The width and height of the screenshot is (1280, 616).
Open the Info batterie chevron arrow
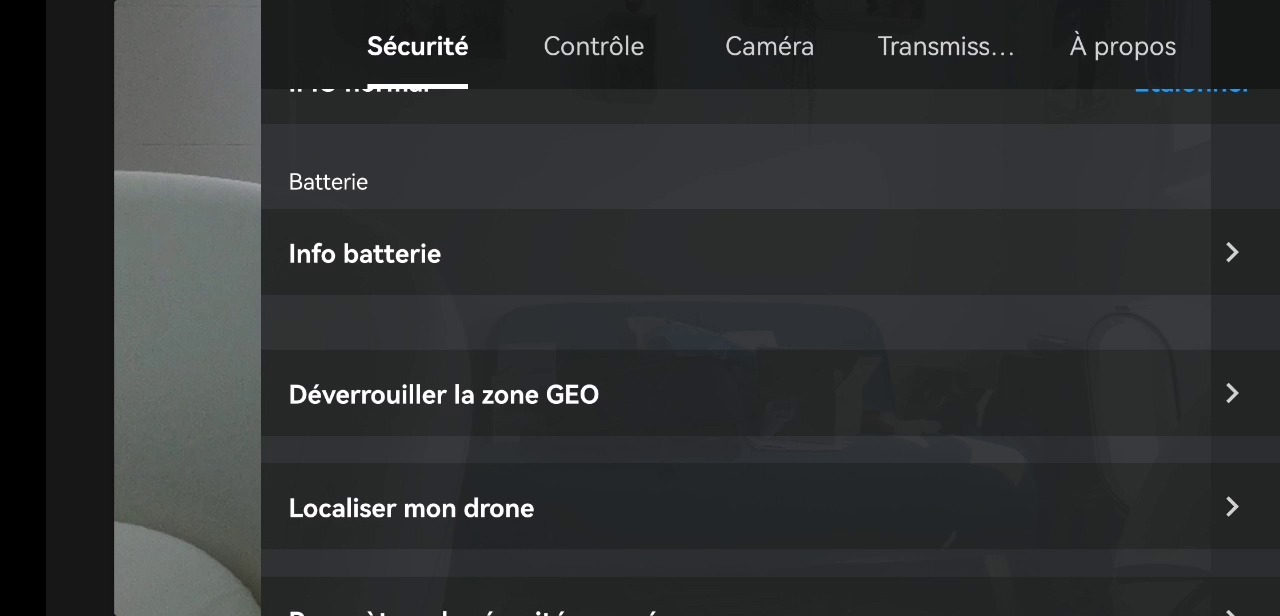pyautogui.click(x=1232, y=253)
